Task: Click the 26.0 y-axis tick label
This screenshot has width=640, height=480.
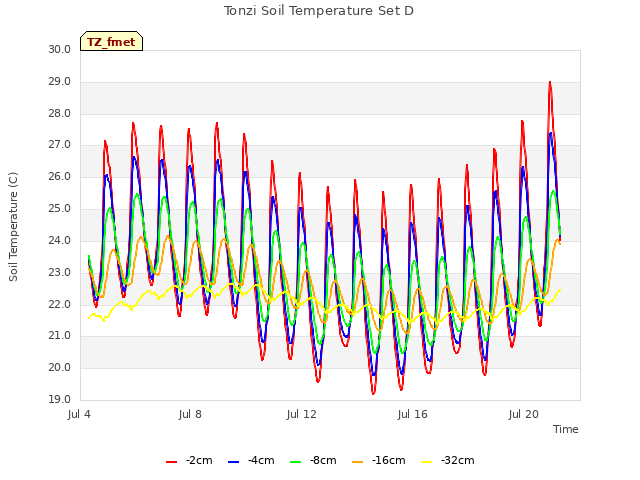Action: 60,177
